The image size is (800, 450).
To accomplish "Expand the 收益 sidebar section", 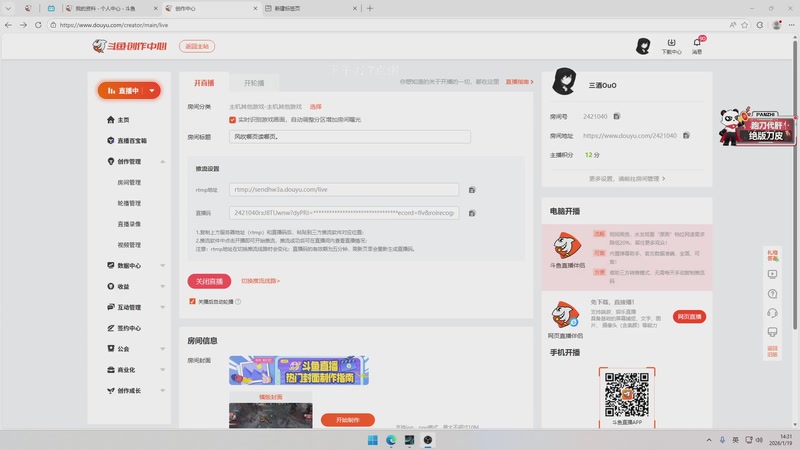I will pyautogui.click(x=163, y=286).
